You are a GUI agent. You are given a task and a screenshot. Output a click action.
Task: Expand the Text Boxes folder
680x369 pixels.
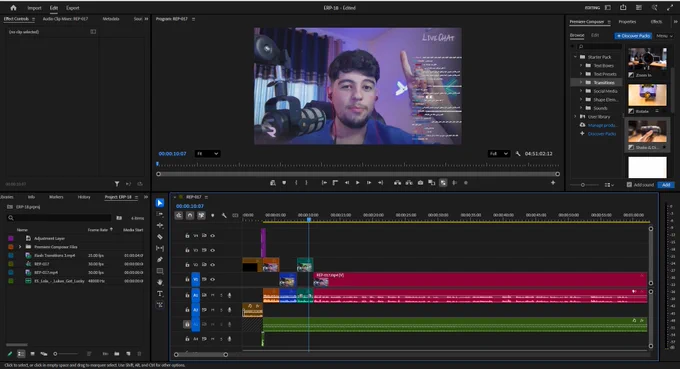coord(581,65)
